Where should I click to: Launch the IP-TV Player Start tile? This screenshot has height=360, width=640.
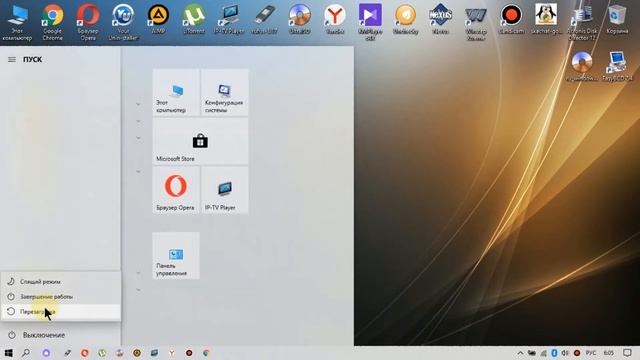pos(224,190)
